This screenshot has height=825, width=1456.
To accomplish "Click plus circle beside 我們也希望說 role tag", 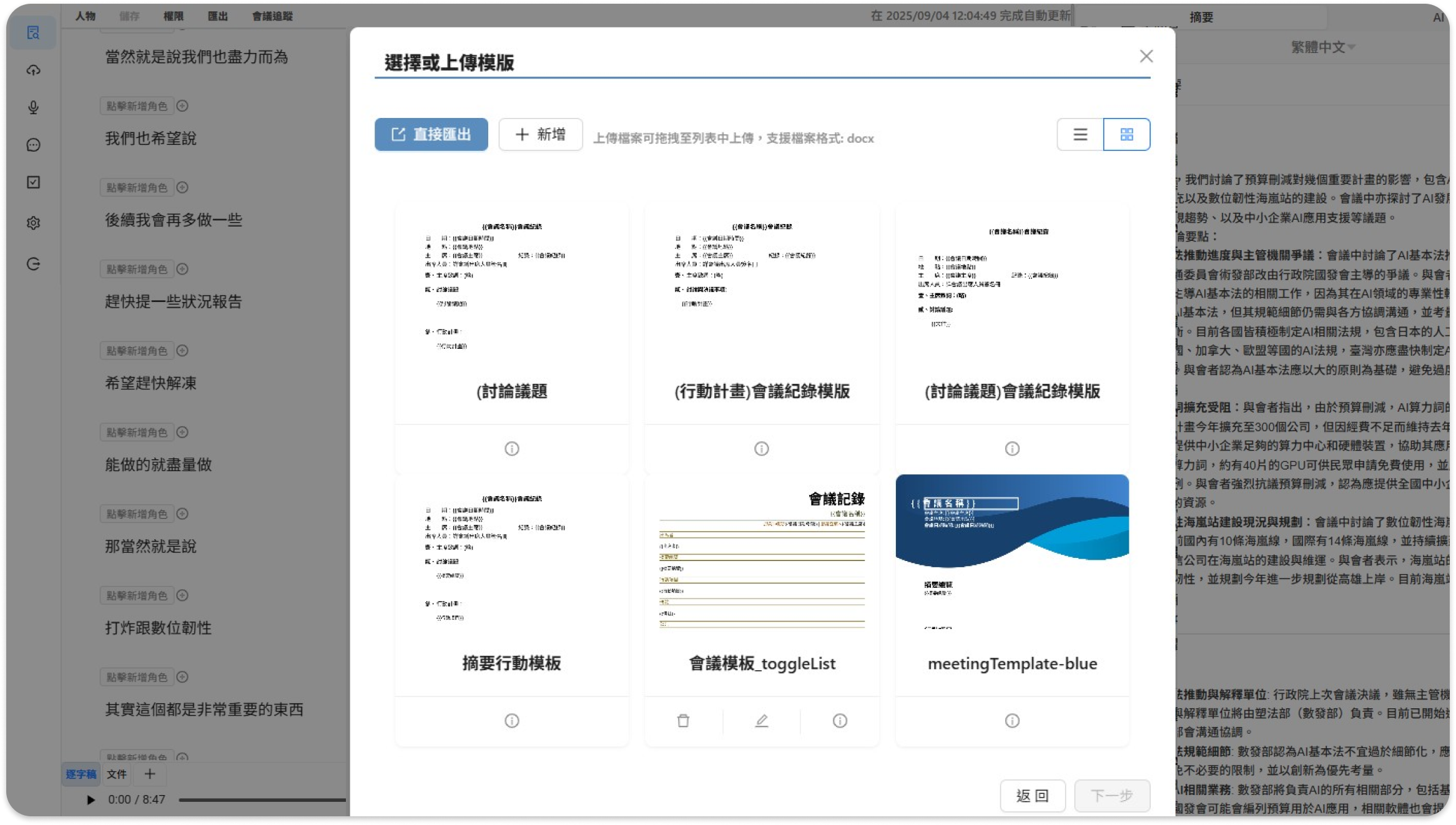I will (x=182, y=106).
